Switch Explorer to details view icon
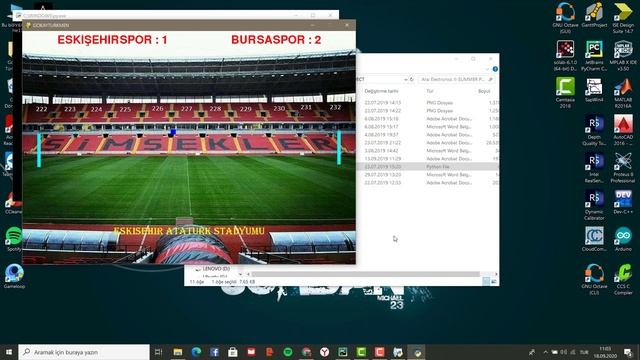This screenshot has width=640, height=360. (486, 281)
